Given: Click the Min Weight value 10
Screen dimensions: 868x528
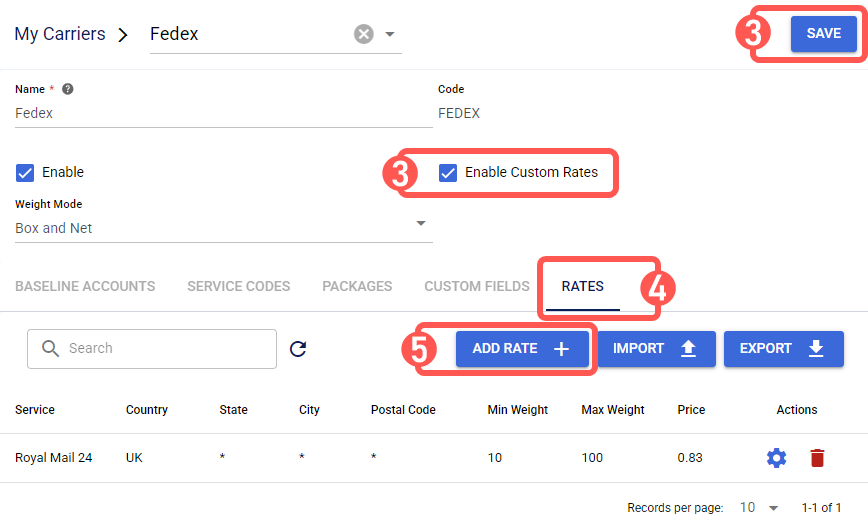Looking at the screenshot, I should click(x=494, y=458).
